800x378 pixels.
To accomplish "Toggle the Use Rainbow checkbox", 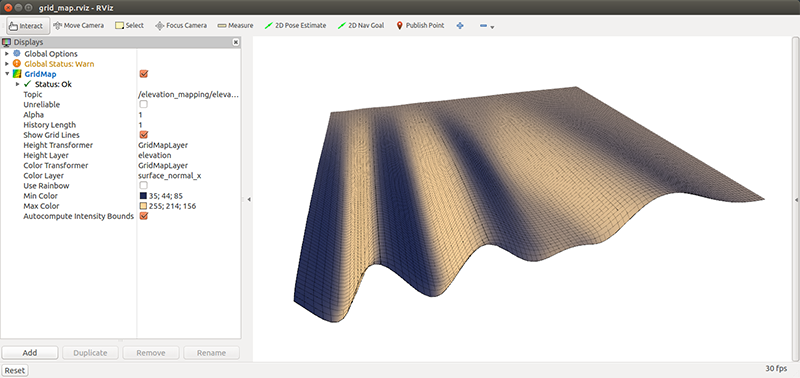I will pyautogui.click(x=143, y=185).
